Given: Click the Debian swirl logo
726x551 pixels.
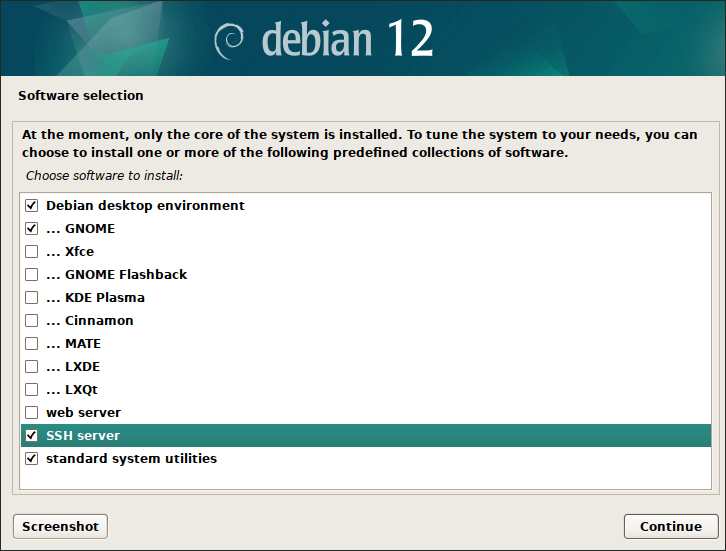Looking at the screenshot, I should [x=229, y=41].
